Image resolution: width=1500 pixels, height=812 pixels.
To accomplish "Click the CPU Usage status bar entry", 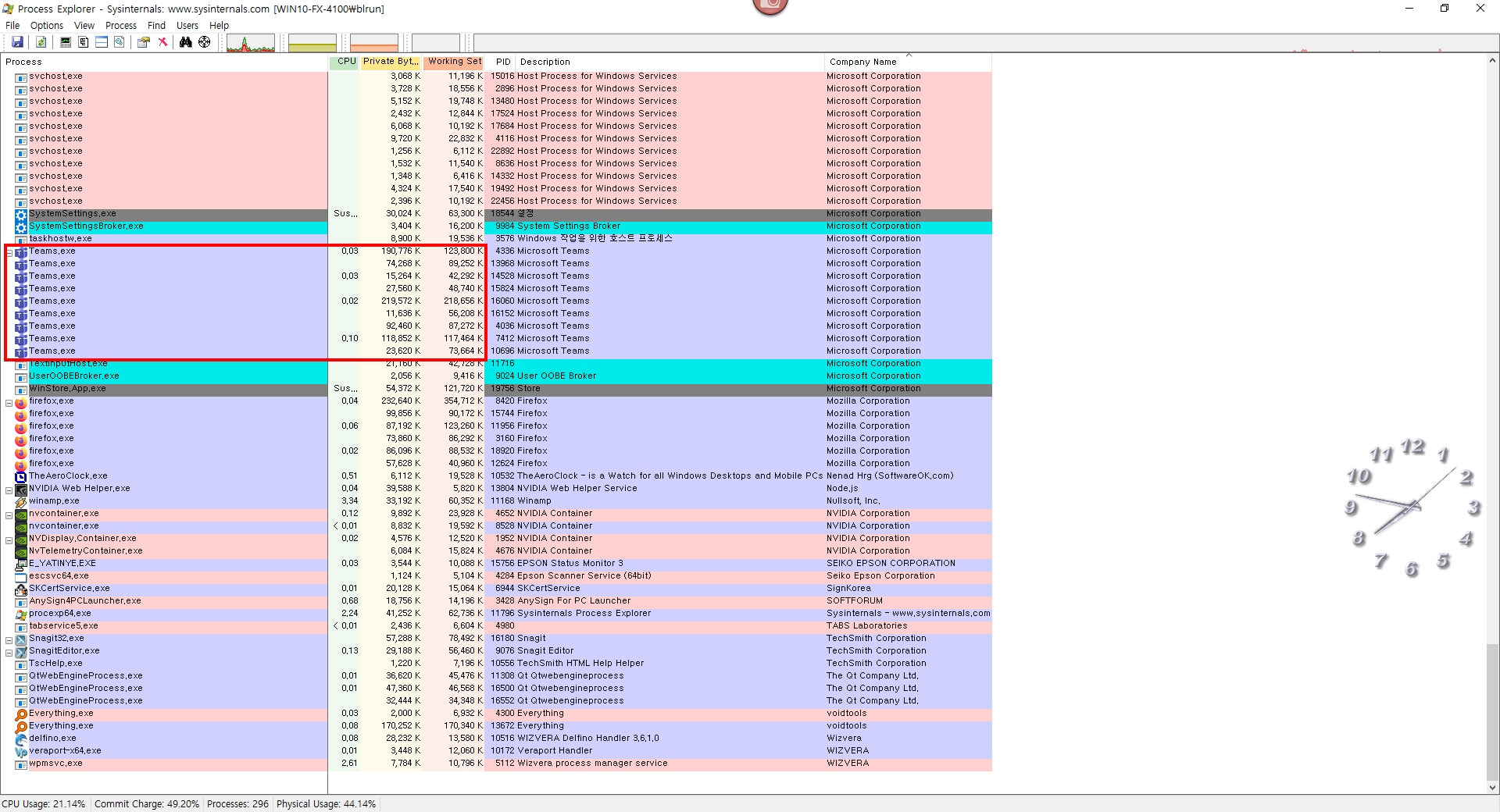I will [x=44, y=804].
